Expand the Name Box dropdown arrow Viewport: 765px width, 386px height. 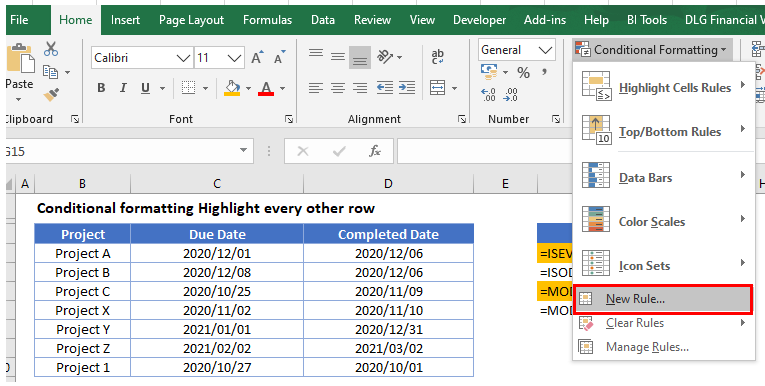coord(243,151)
